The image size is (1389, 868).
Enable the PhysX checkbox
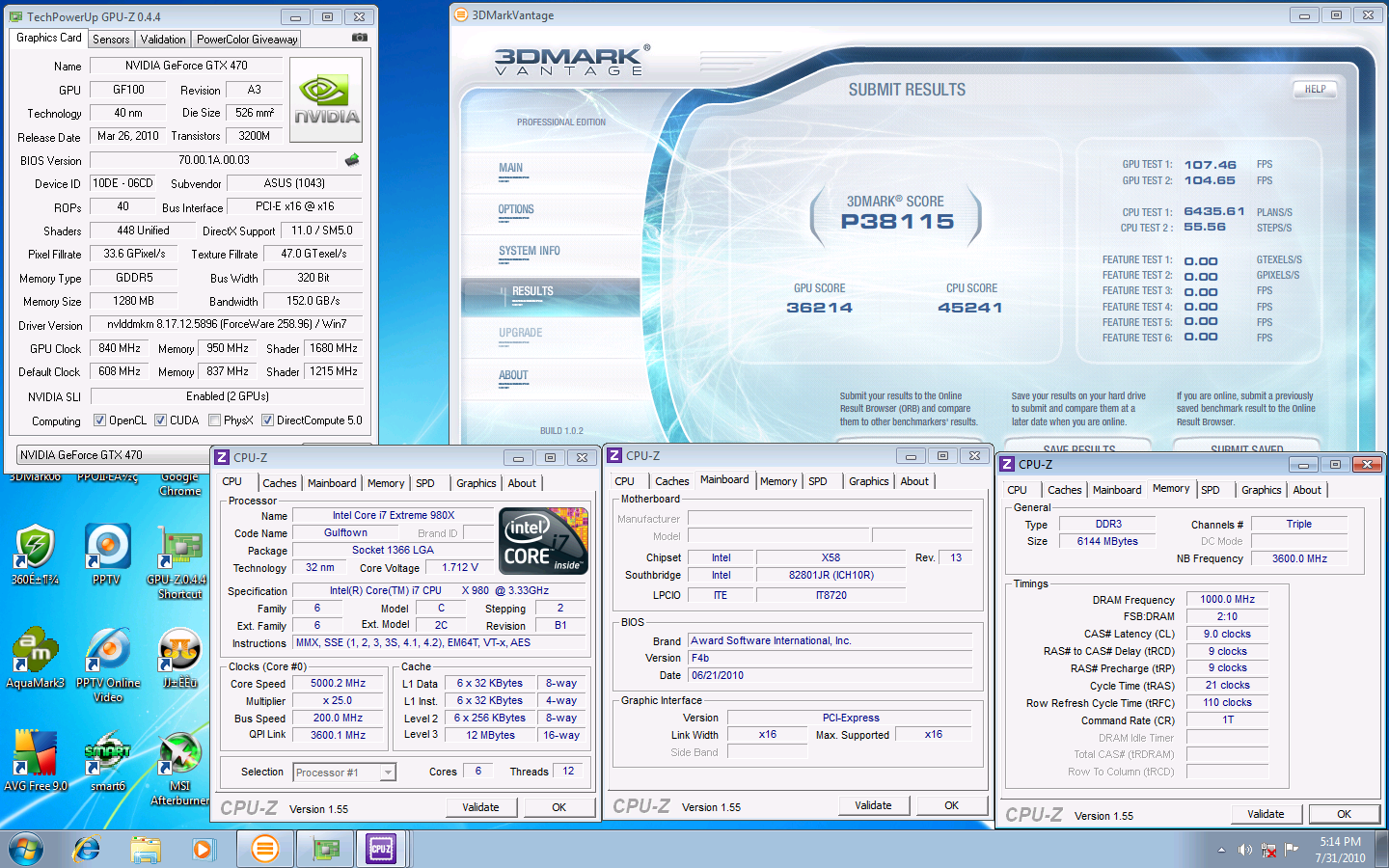tap(214, 420)
